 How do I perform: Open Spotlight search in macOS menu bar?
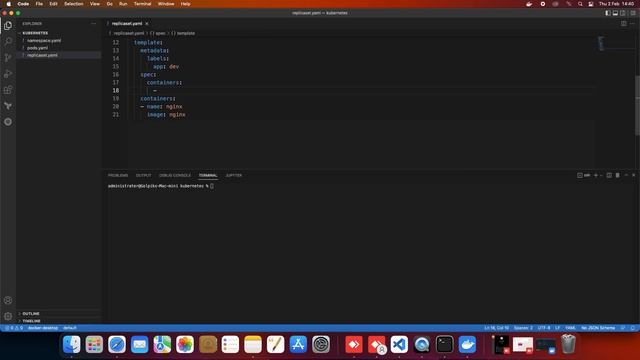[580, 4]
